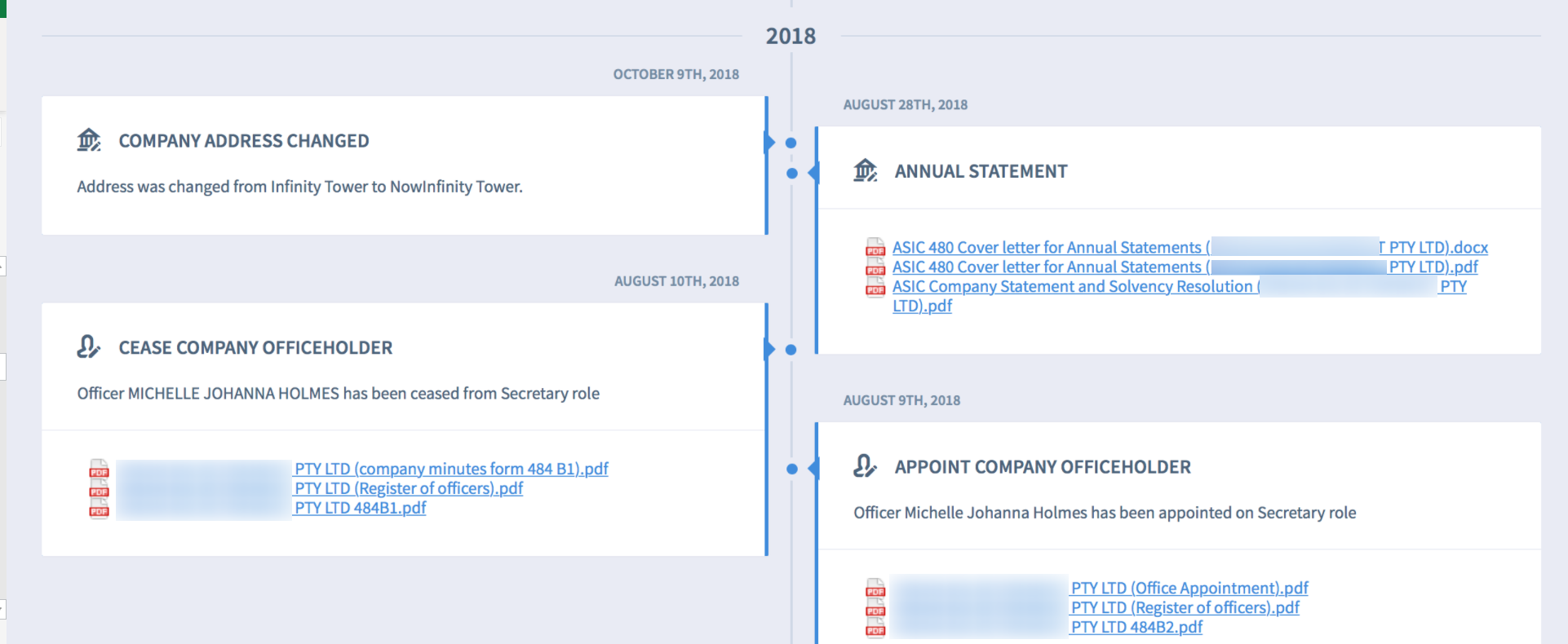Click PDF icon beside company minutes form 484 B1
The height and width of the screenshot is (644, 1568).
click(x=99, y=469)
